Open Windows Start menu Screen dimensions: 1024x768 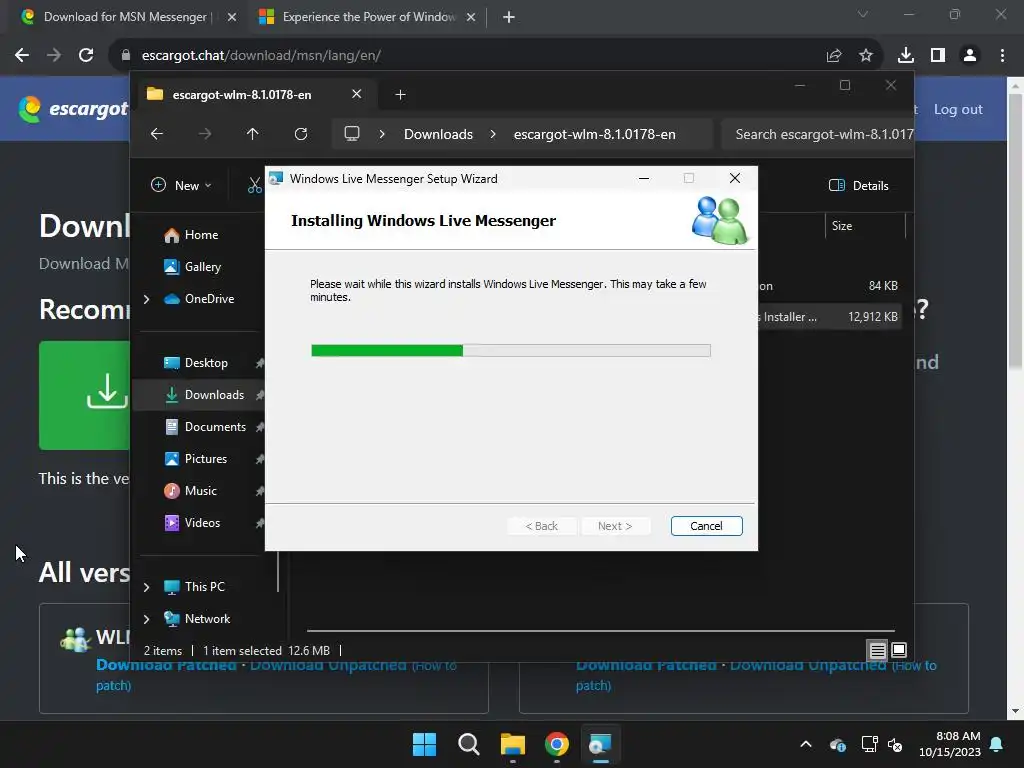coord(424,744)
